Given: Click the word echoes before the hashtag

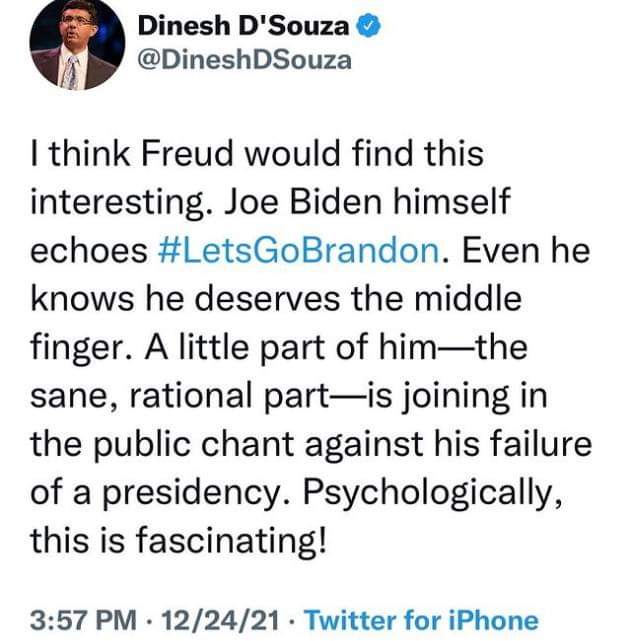Looking at the screenshot, I should pyautogui.click(x=89, y=250).
